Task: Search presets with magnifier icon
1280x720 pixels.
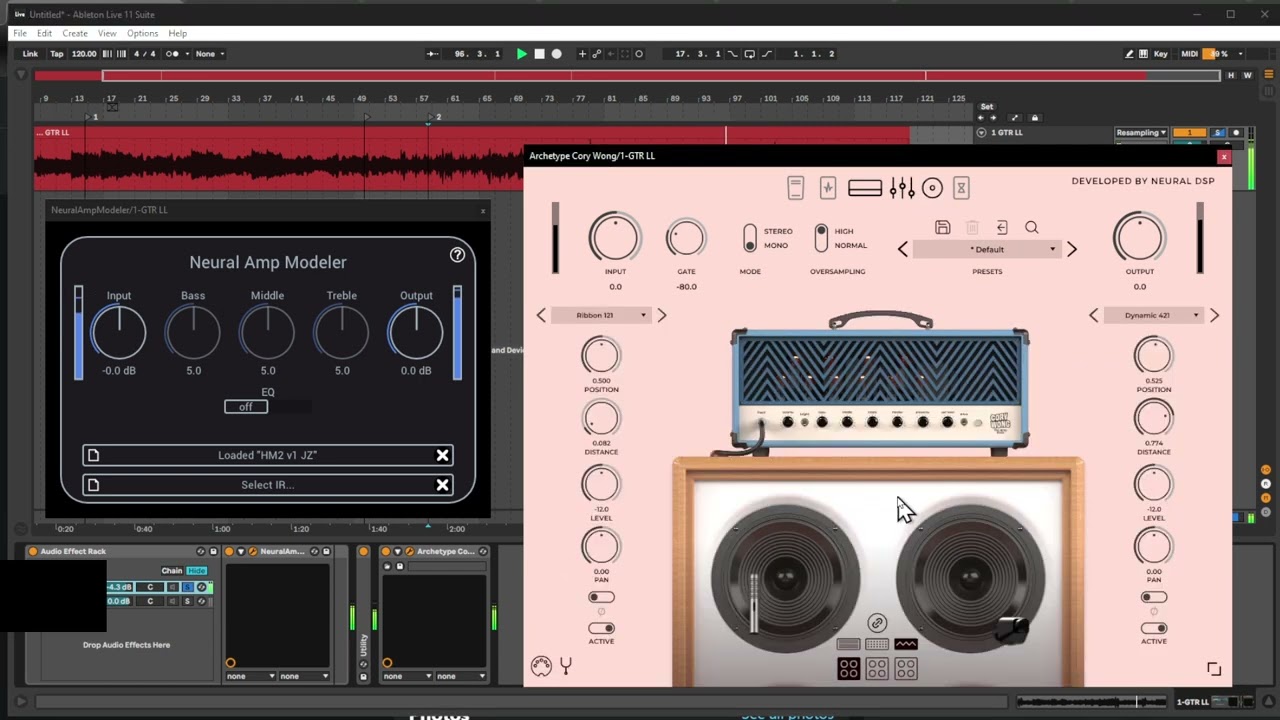Action: pyautogui.click(x=1032, y=228)
